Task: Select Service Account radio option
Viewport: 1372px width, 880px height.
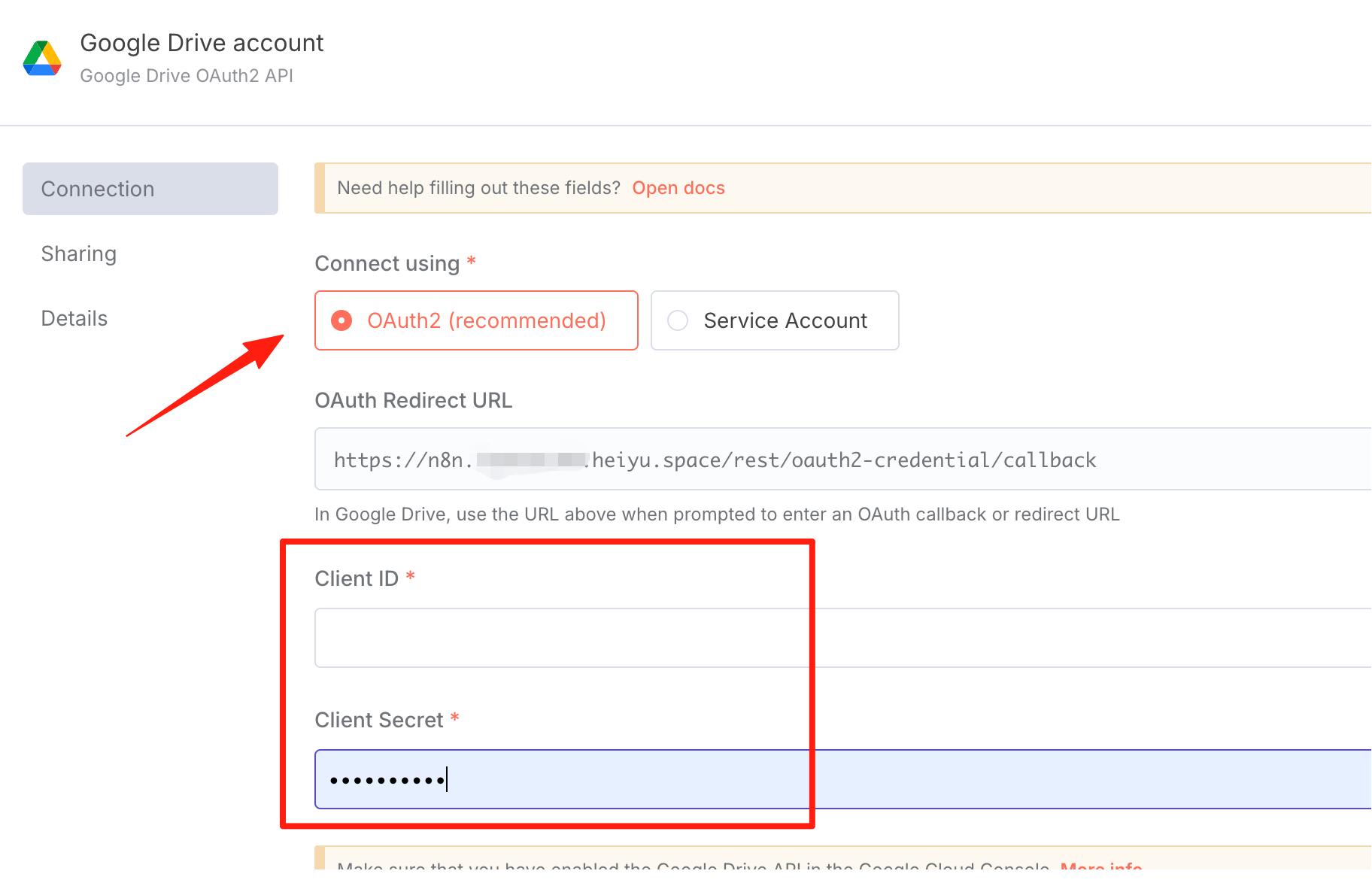Action: [x=775, y=320]
